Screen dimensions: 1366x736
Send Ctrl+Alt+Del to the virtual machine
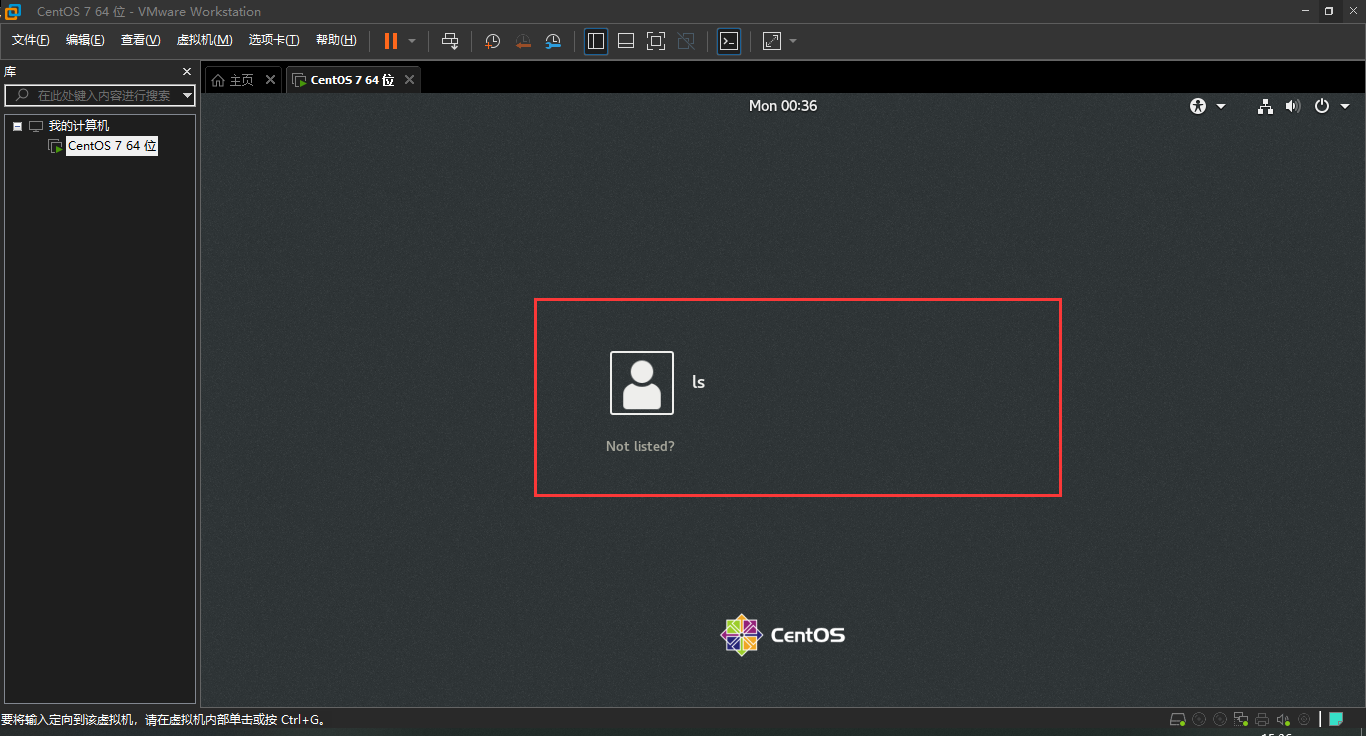(x=450, y=41)
